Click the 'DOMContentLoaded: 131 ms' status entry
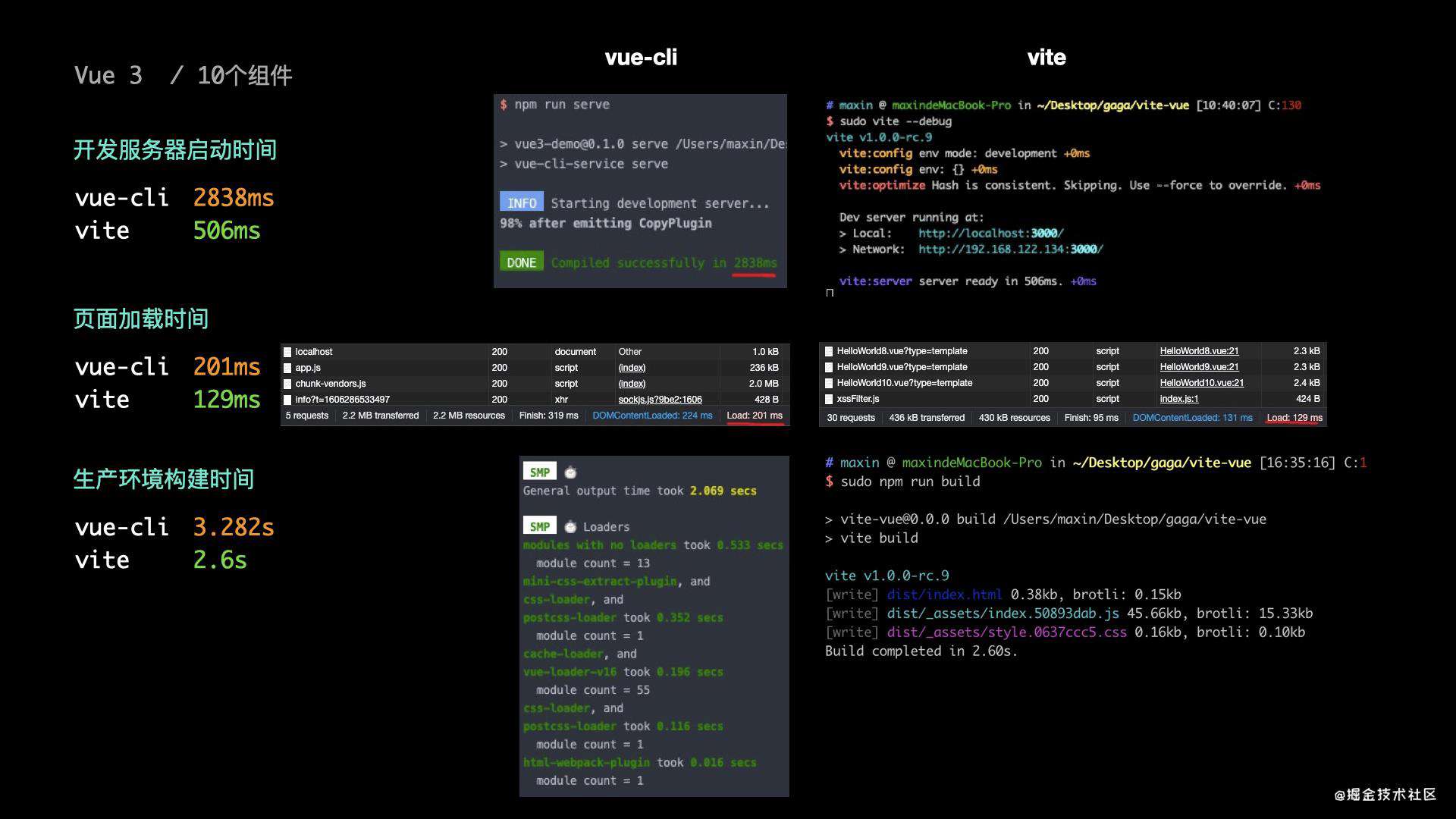 pos(1193,418)
